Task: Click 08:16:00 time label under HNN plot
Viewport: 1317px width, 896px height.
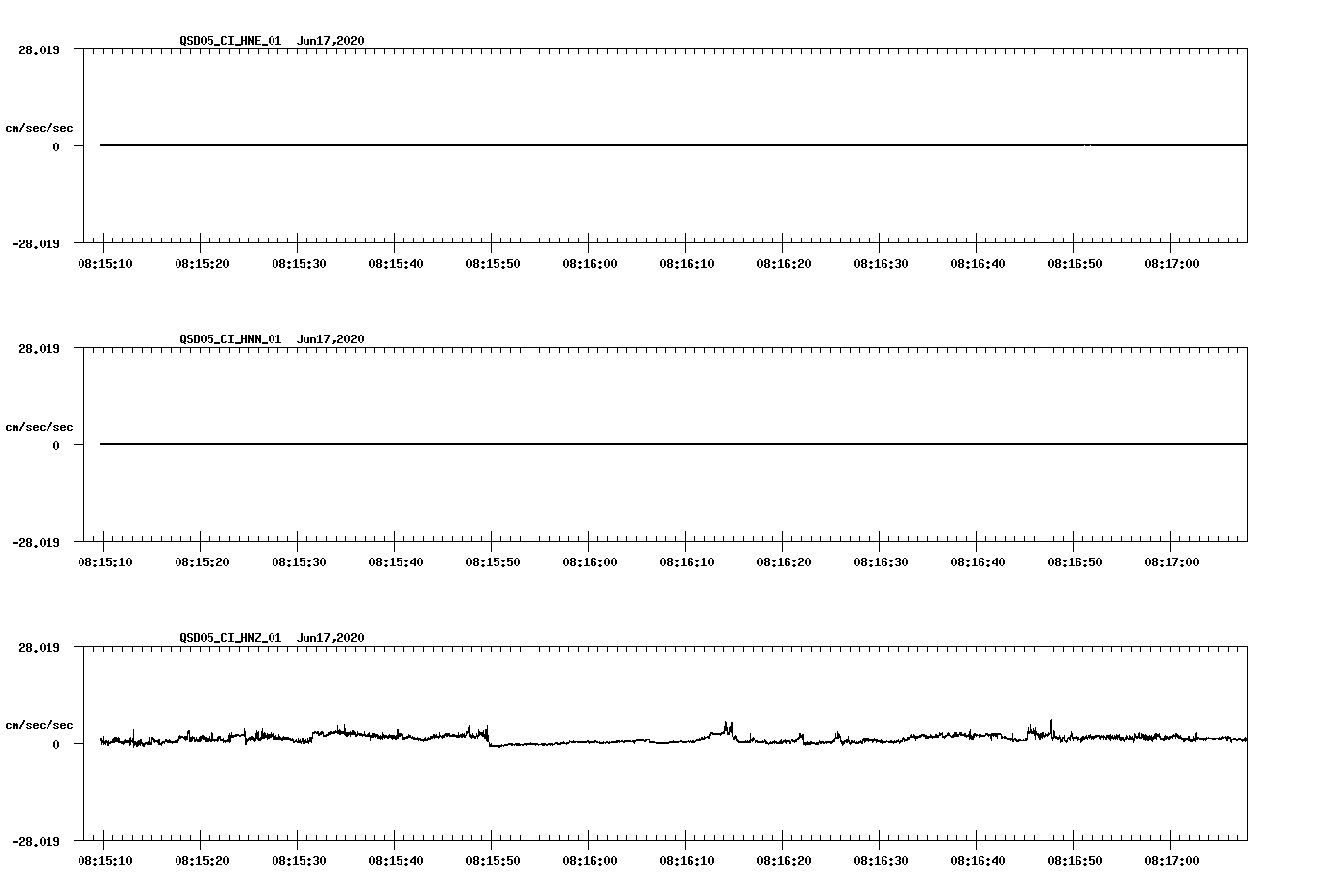Action: pos(590,562)
